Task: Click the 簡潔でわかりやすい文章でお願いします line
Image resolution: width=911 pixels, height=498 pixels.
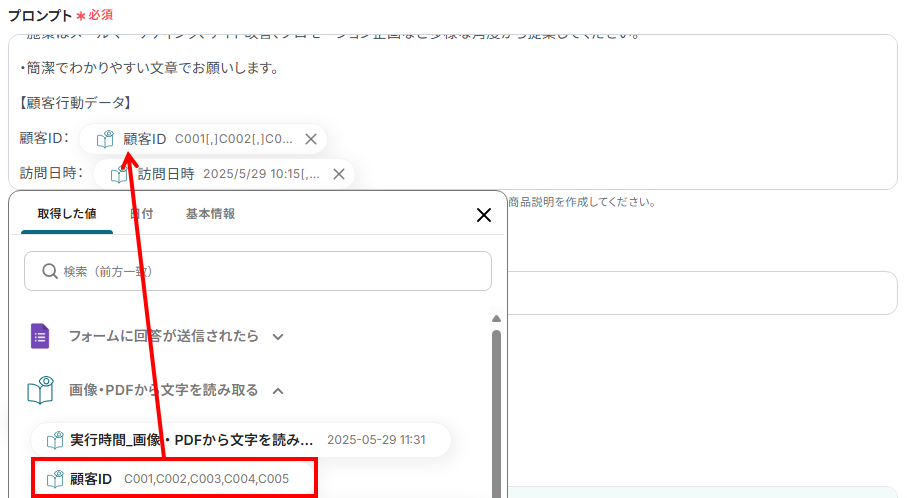Action: click(x=150, y=68)
